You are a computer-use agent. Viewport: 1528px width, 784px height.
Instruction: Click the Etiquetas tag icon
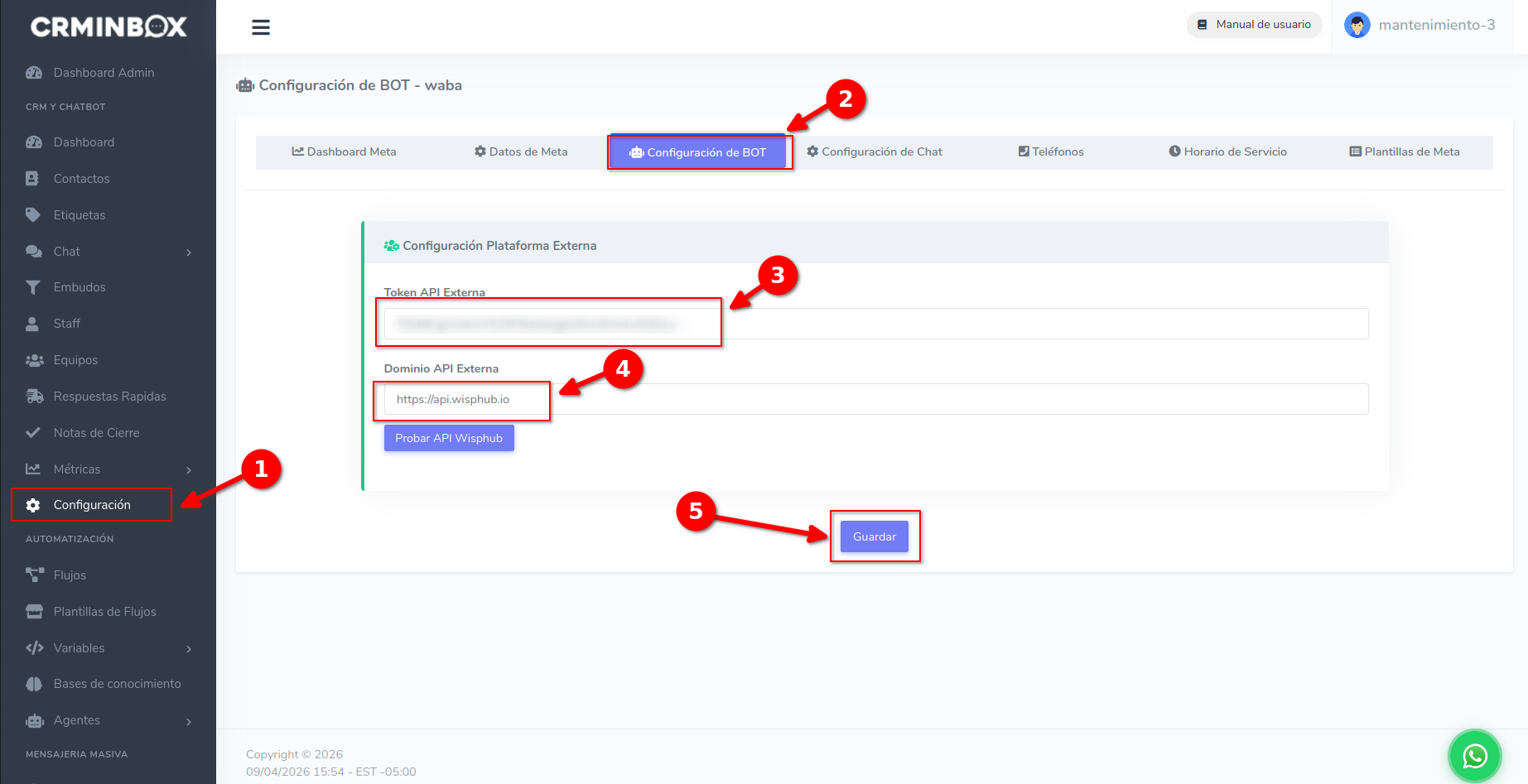[x=33, y=215]
